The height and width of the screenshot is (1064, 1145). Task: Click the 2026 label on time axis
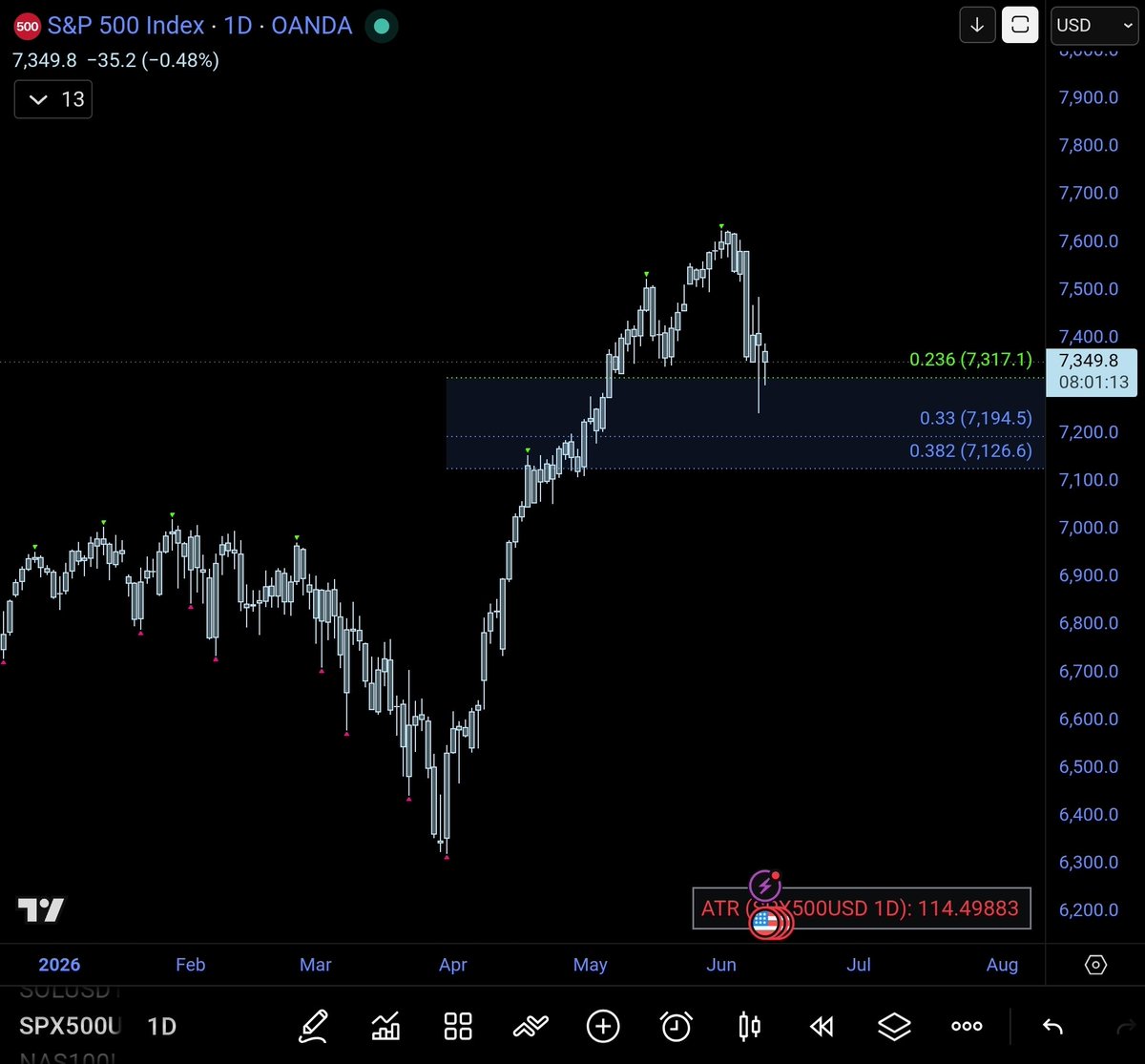click(59, 965)
